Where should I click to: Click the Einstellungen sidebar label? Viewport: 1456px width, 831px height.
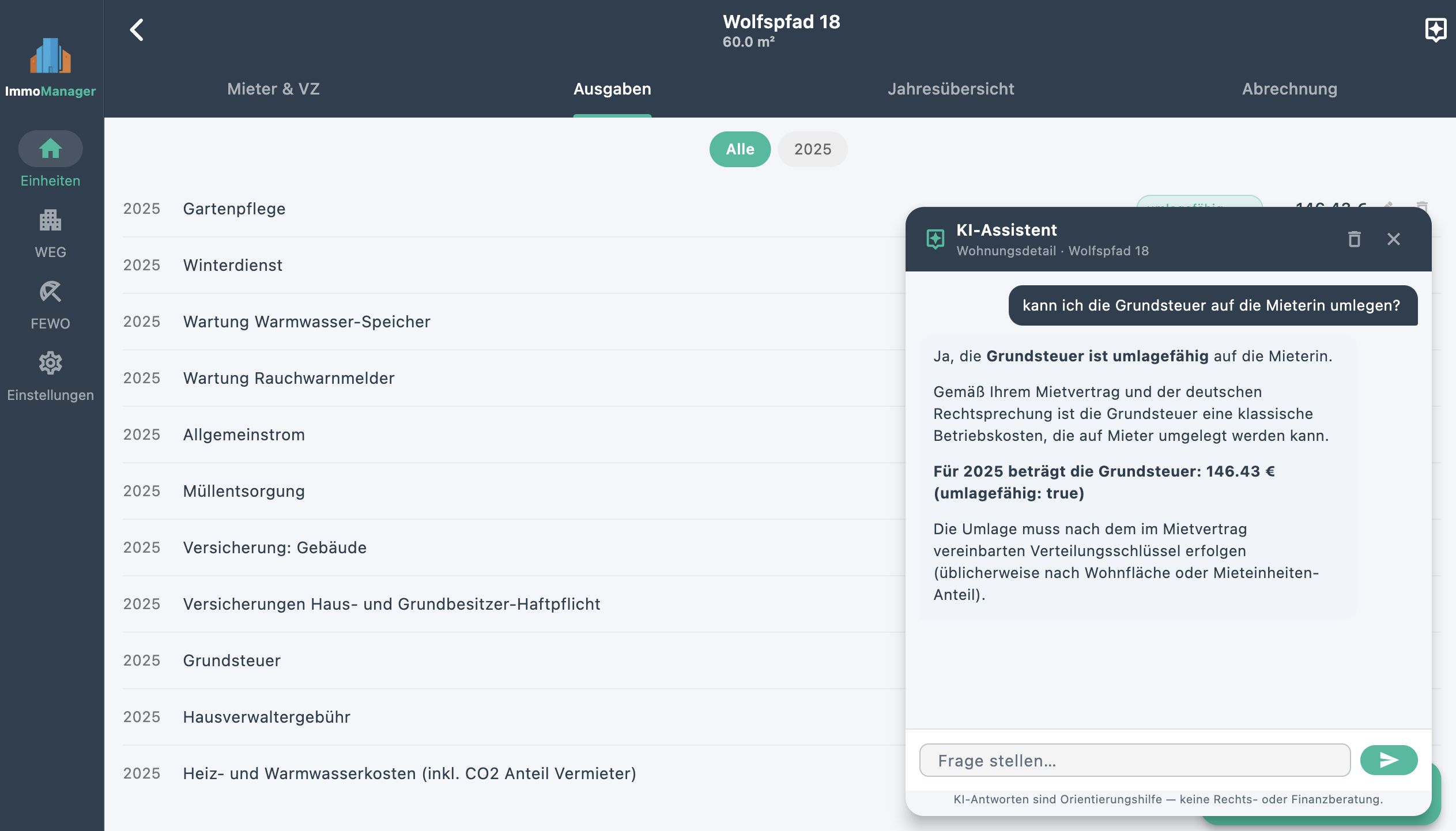[x=51, y=395]
